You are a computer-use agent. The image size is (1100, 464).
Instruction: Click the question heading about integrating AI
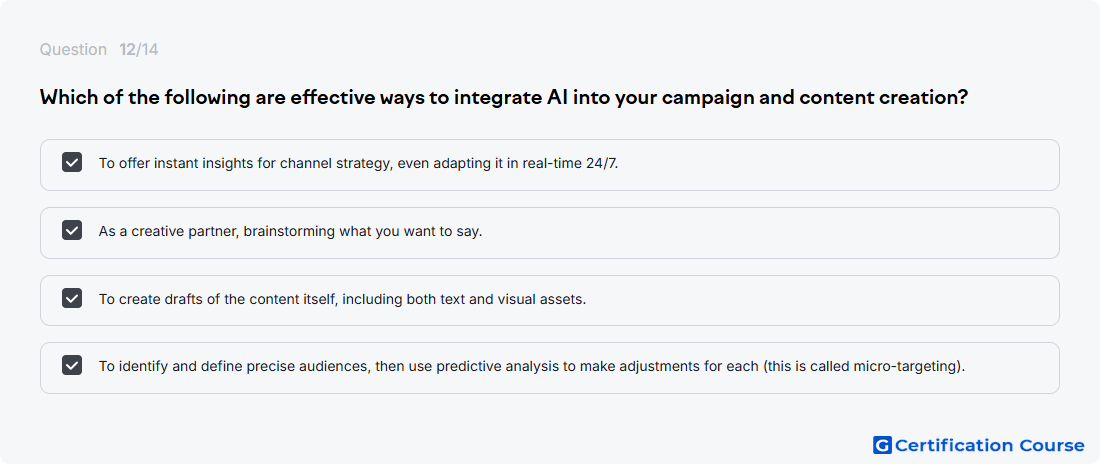pos(504,98)
